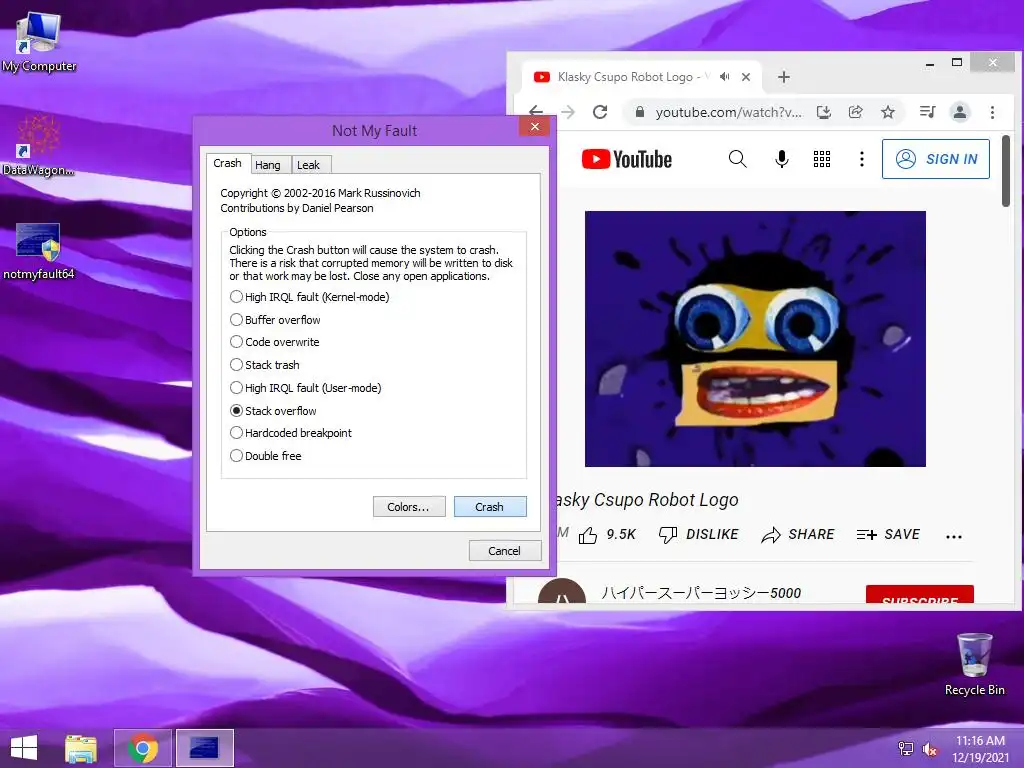This screenshot has height=768, width=1024.
Task: Click the install app icon in address bar
Action: coord(824,112)
